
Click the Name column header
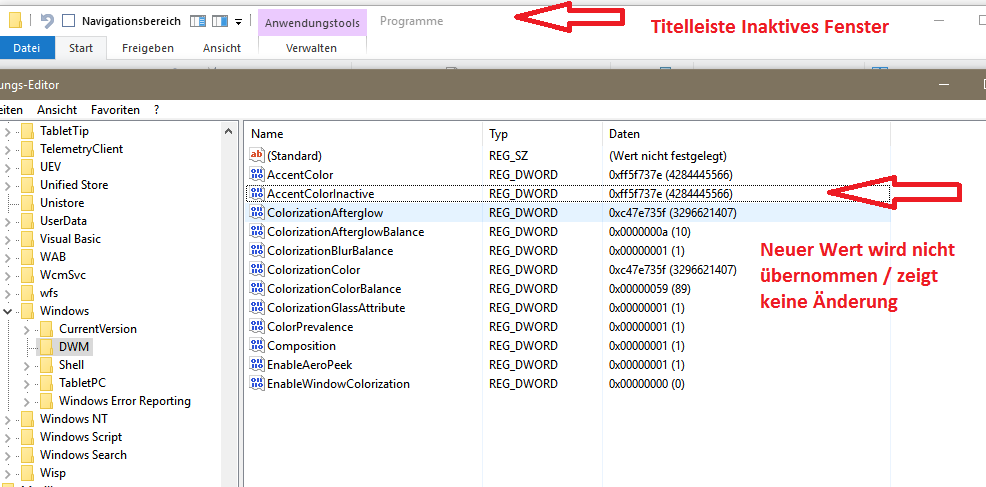pos(267,134)
